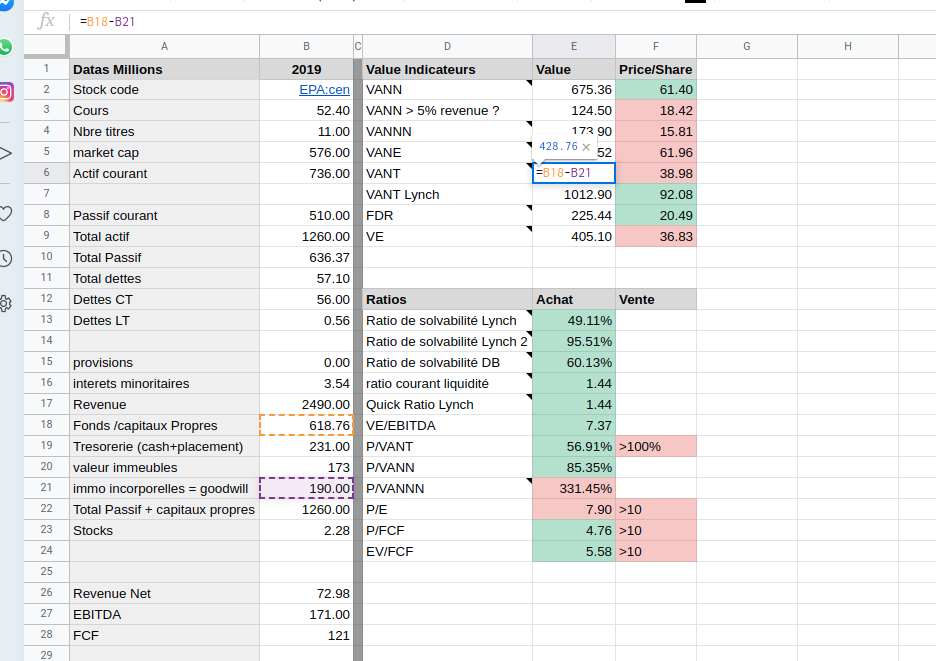This screenshot has width=936, height=661.
Task: Open Instagram from the sidebar
Action: pos(6,92)
